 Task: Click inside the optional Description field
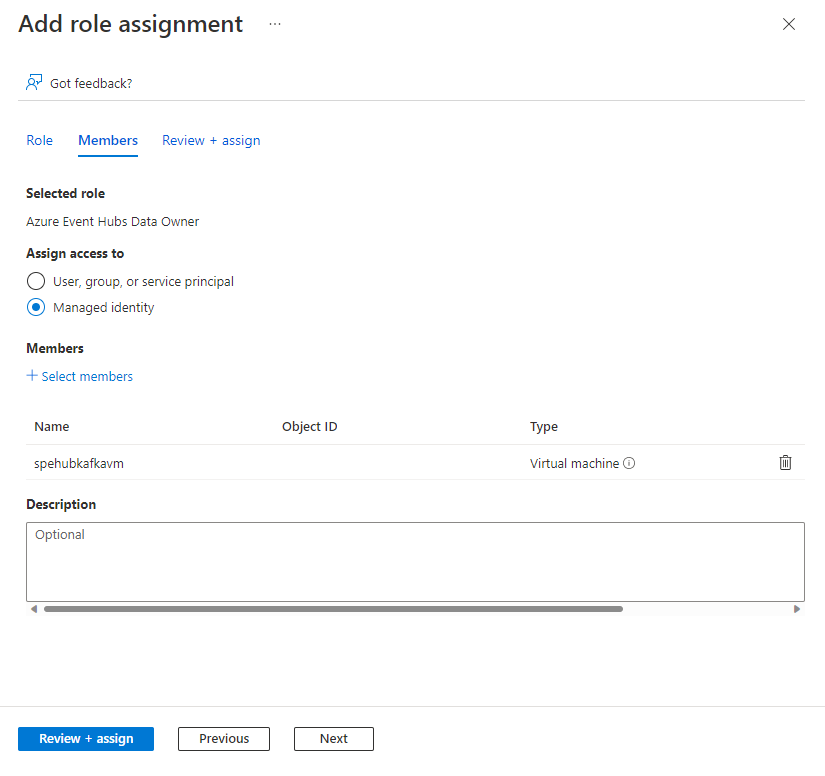tap(415, 560)
